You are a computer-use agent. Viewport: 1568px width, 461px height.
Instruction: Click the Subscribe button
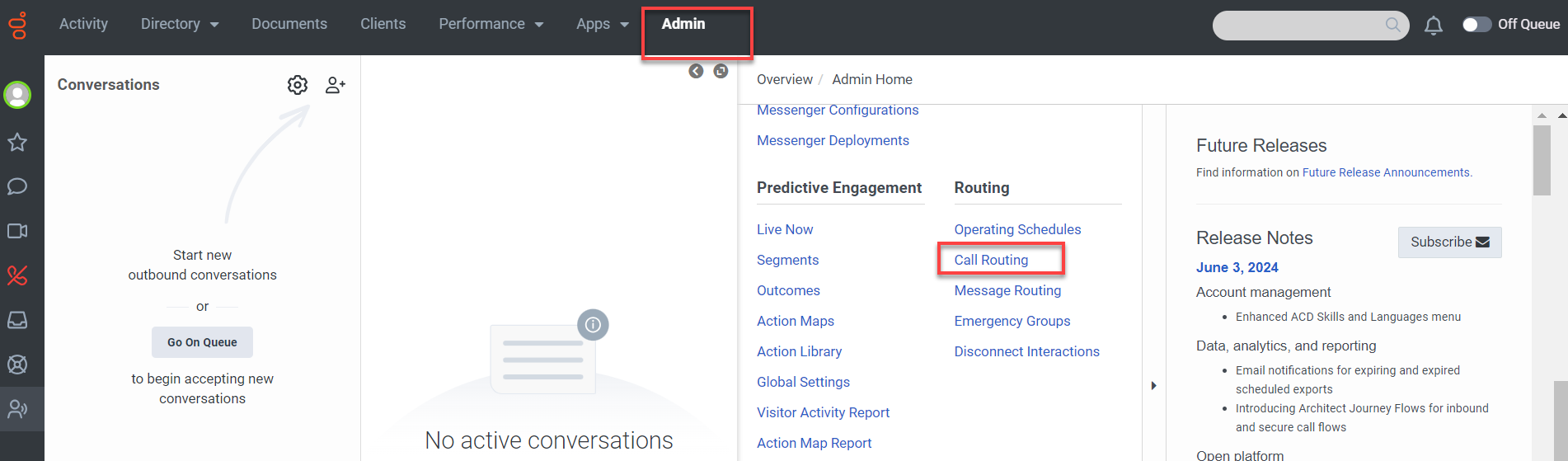click(x=1449, y=242)
